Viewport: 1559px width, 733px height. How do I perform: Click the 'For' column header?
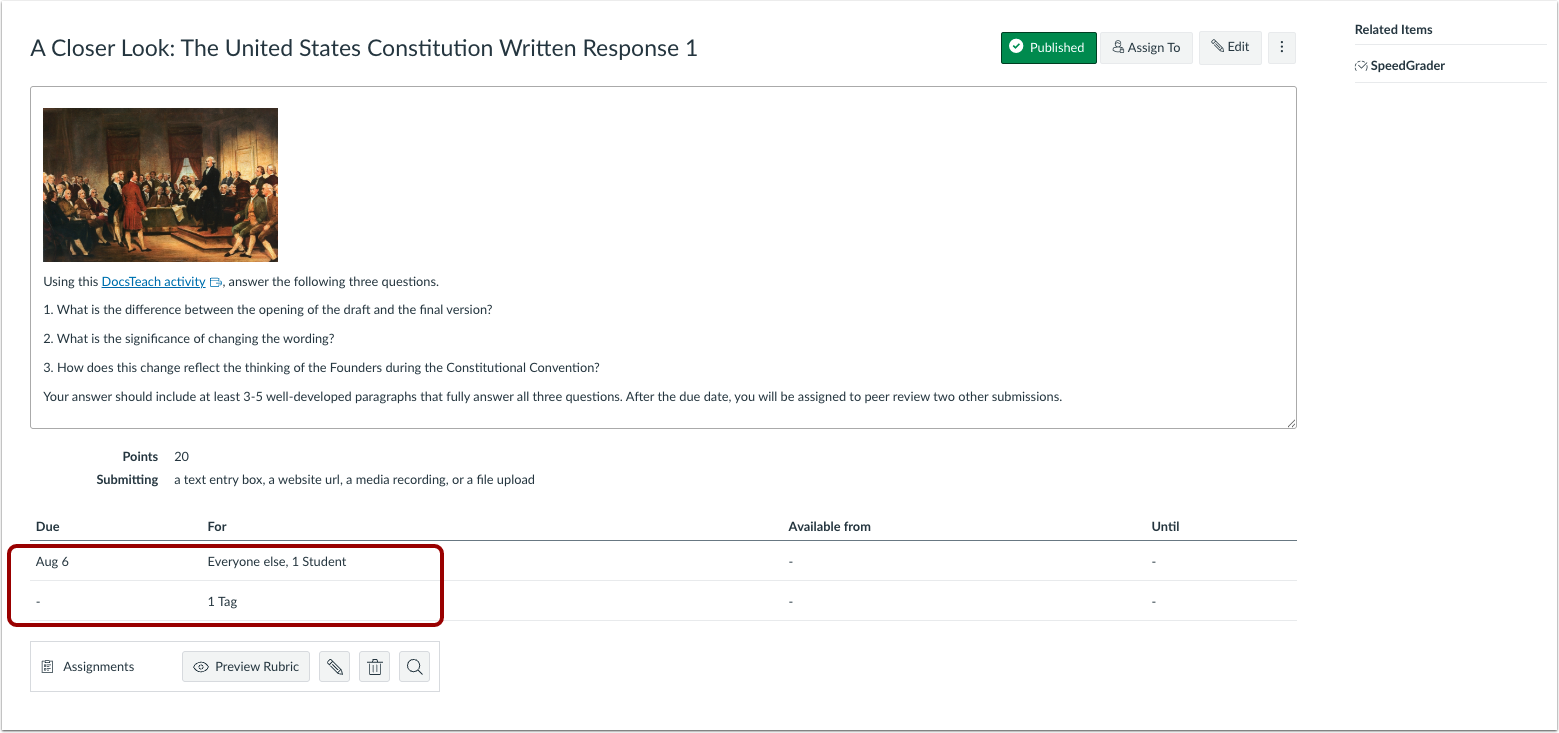pyautogui.click(x=217, y=527)
